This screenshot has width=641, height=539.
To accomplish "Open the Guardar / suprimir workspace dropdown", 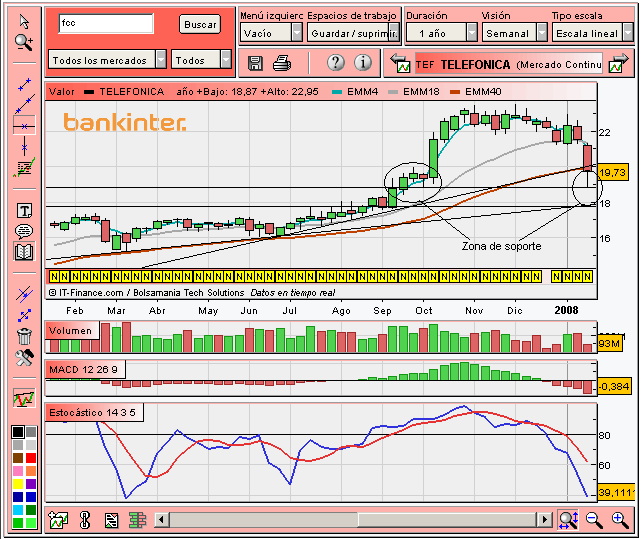I will 353,33.
